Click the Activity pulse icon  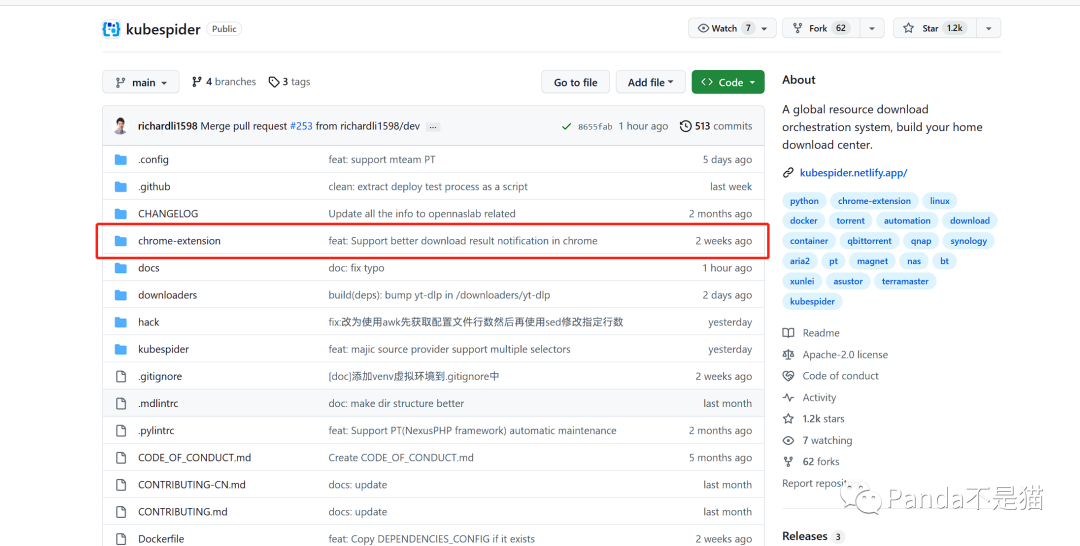coord(789,397)
